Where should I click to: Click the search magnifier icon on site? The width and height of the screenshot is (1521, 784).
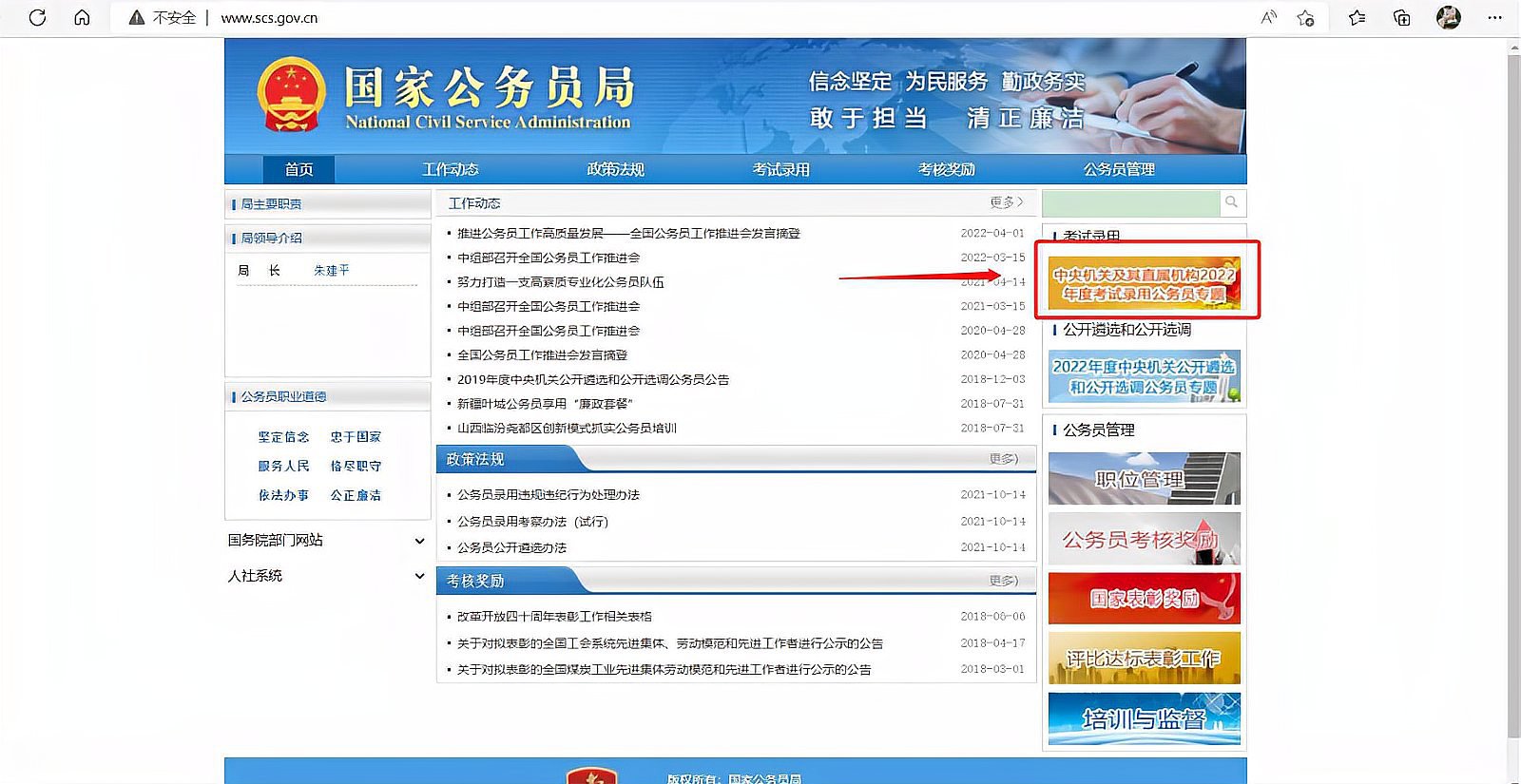point(1232,202)
